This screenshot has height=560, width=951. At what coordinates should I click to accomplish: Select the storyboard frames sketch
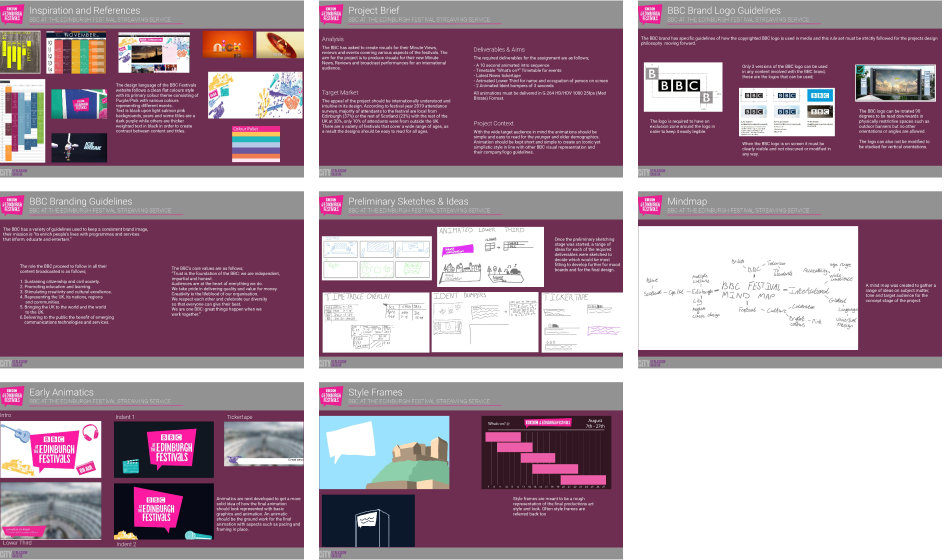[x=377, y=258]
